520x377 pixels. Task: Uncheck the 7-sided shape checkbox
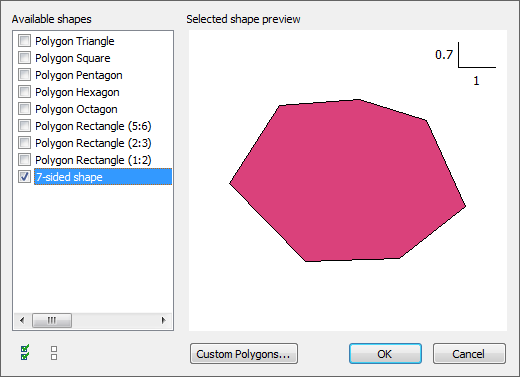[24, 177]
